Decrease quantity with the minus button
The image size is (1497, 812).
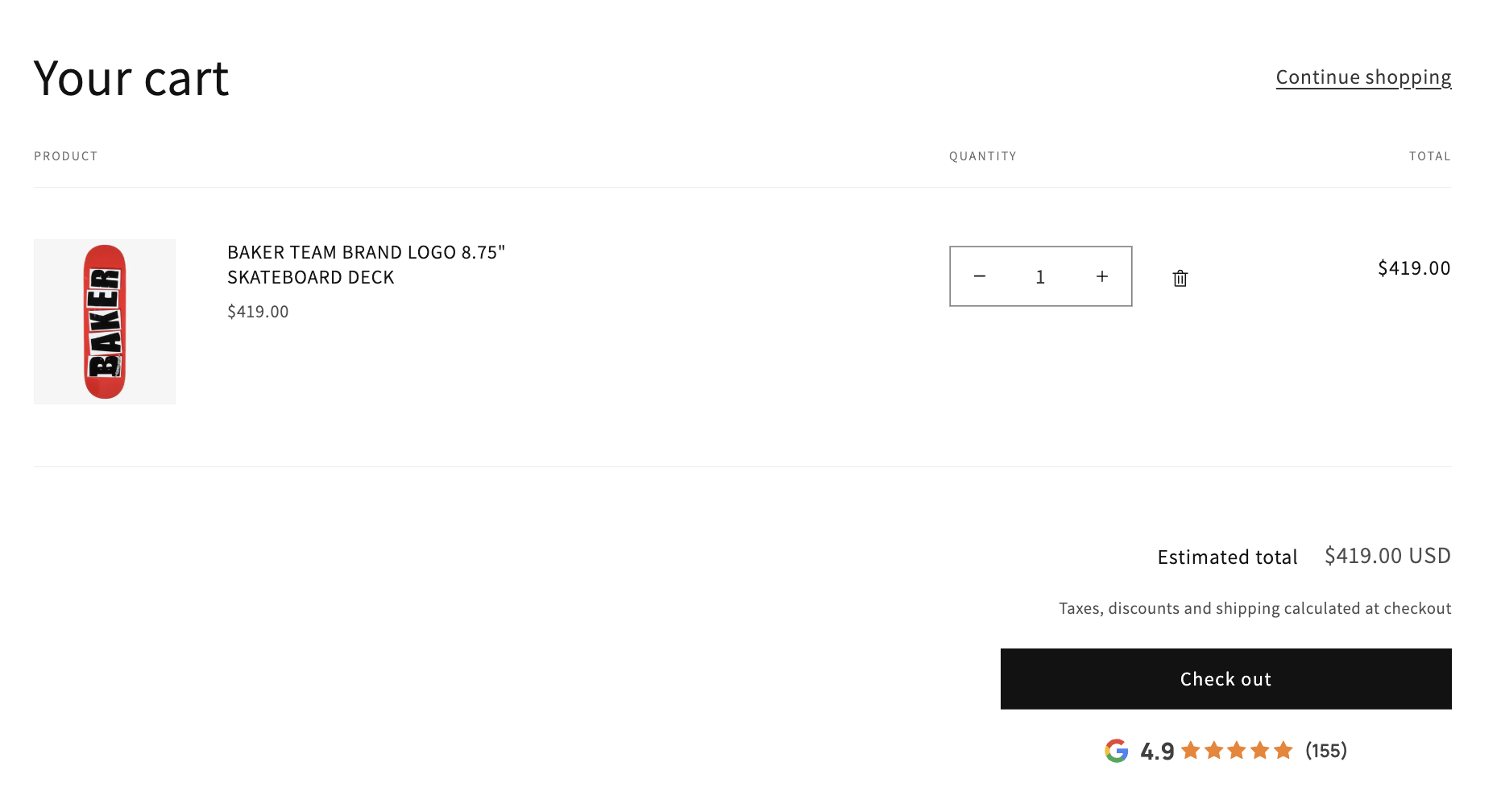(x=980, y=276)
